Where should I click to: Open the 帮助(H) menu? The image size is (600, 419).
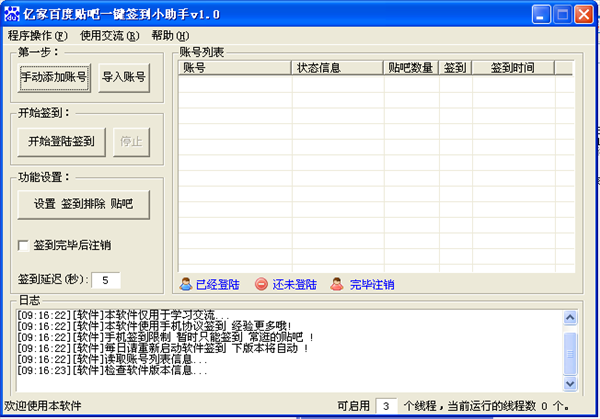point(170,36)
